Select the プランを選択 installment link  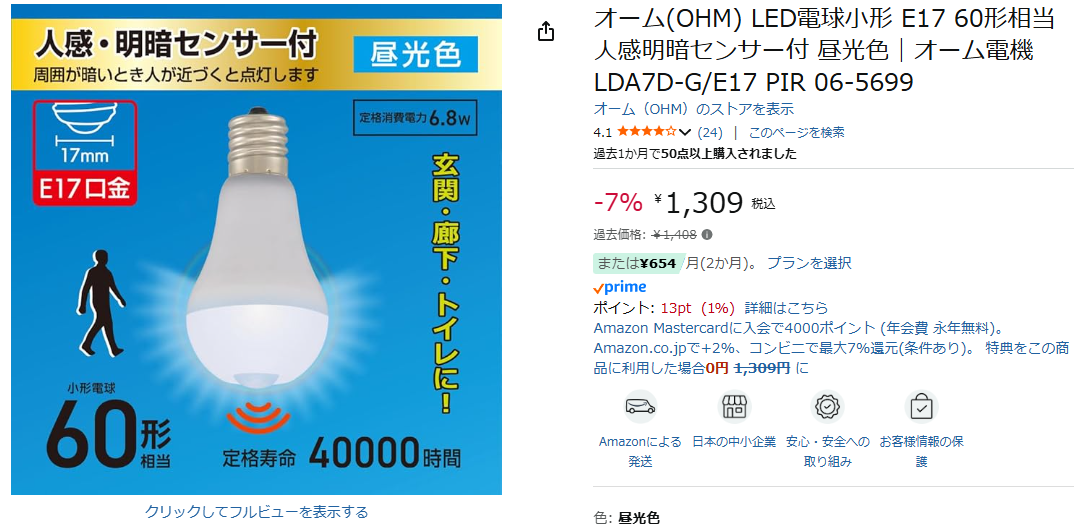click(x=809, y=263)
